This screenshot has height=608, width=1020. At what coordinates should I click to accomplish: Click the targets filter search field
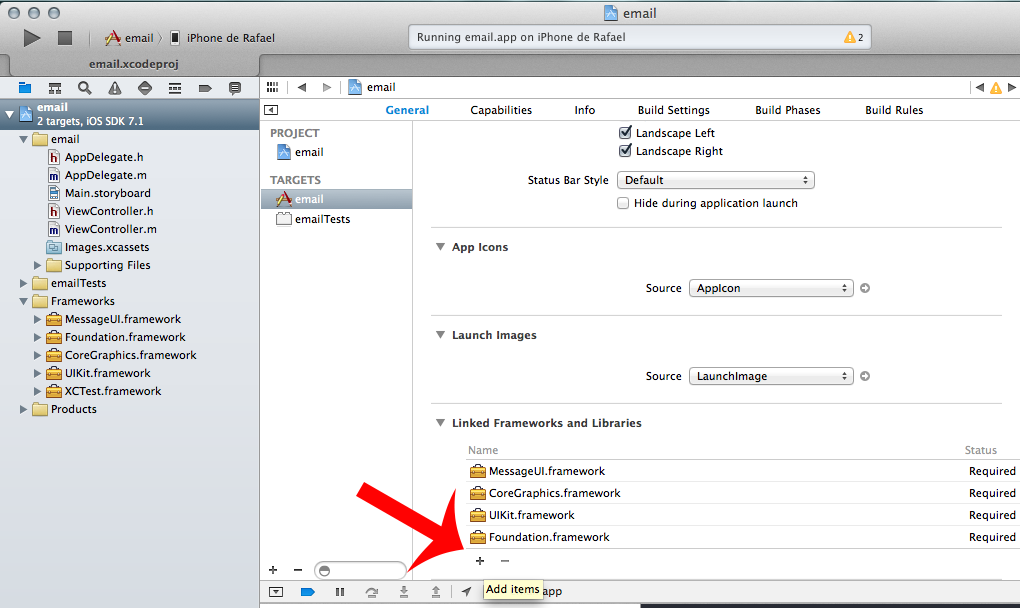pos(362,570)
